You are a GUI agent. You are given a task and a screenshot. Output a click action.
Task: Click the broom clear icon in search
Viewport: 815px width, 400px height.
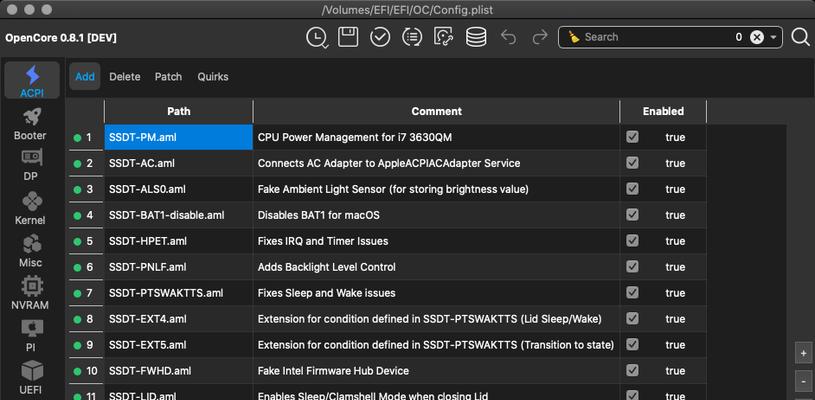point(574,37)
